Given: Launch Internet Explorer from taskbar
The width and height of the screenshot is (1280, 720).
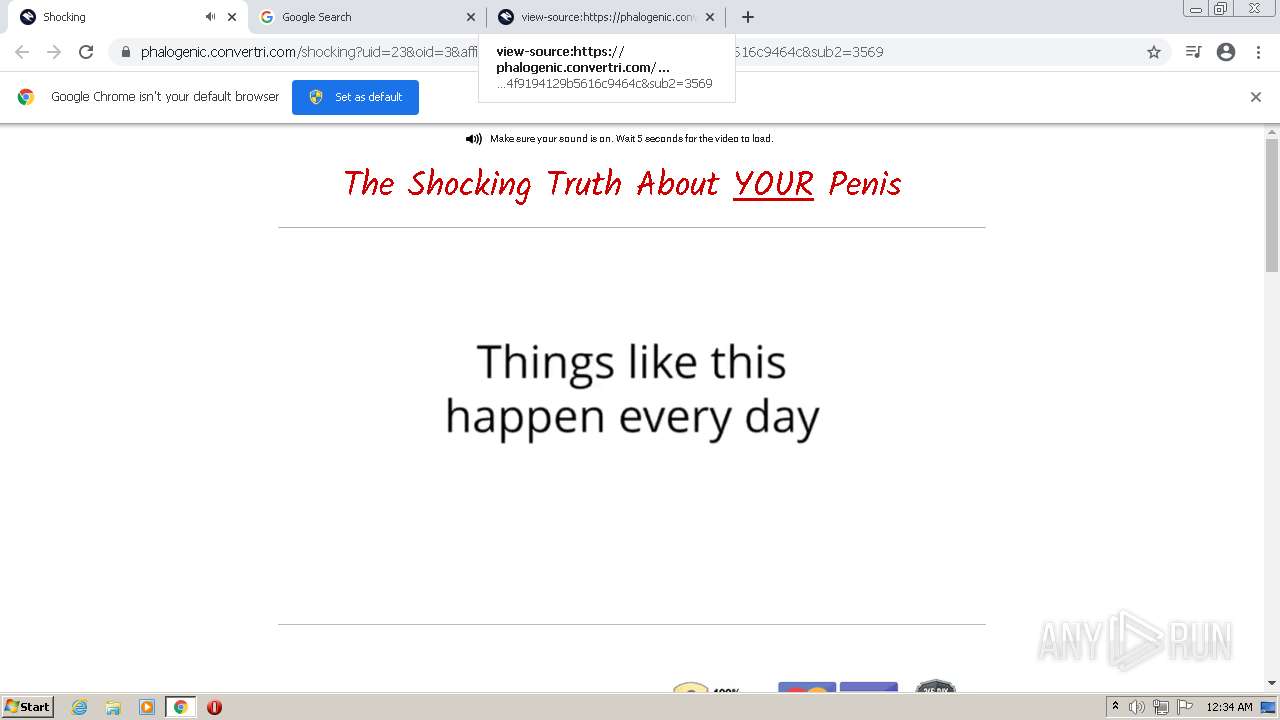Looking at the screenshot, I should pos(80,707).
